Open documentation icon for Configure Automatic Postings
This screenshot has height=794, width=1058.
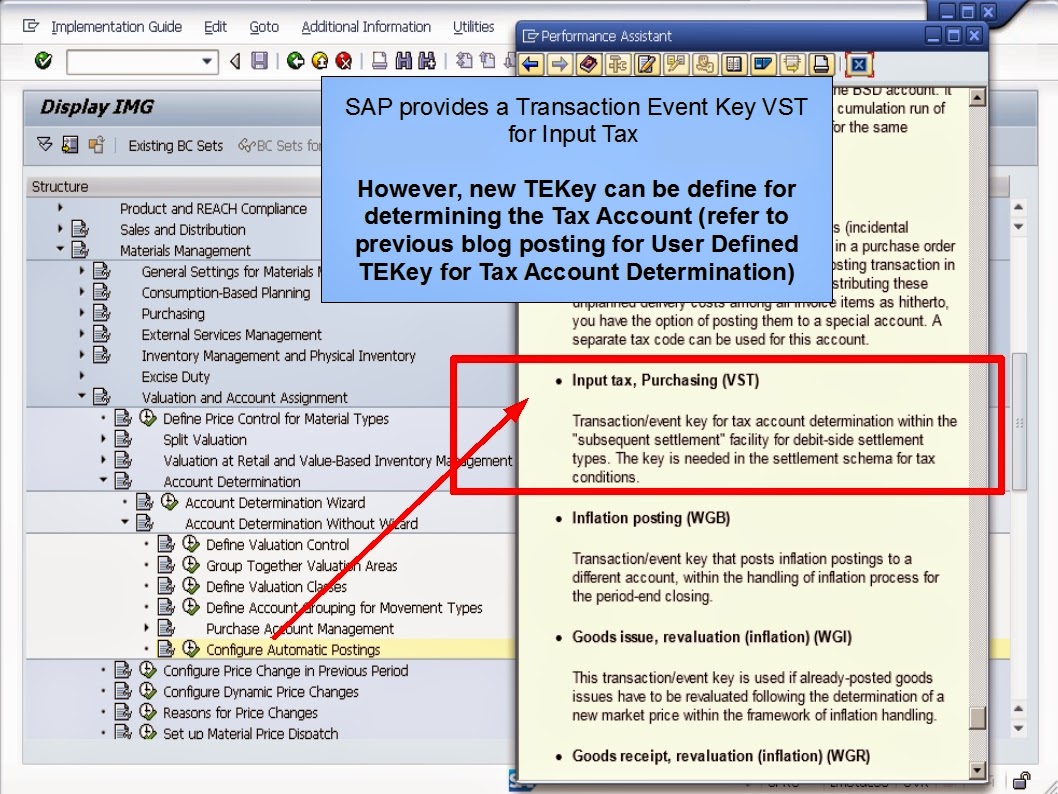click(166, 649)
